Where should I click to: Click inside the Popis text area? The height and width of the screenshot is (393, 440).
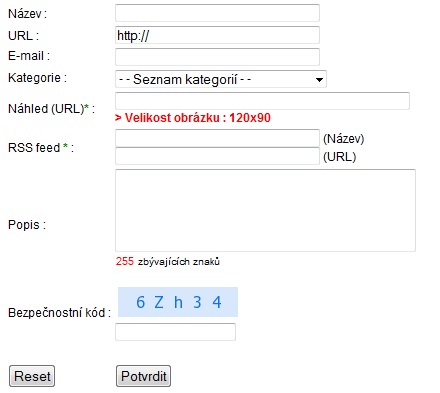(x=265, y=210)
